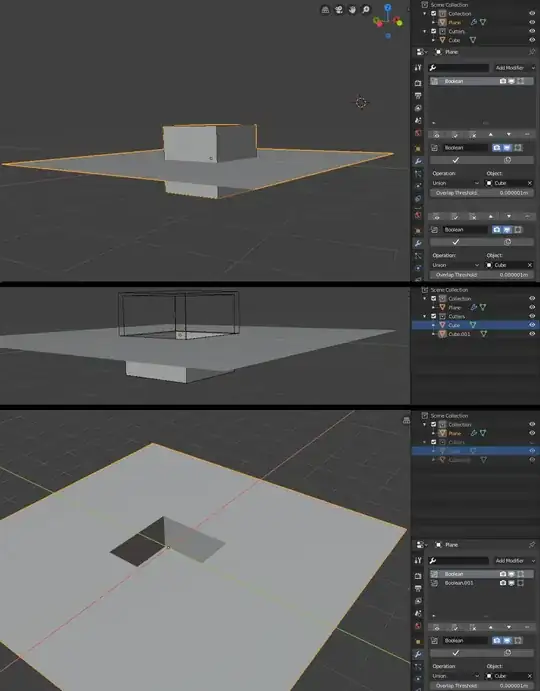The height and width of the screenshot is (691, 540).
Task: Open World tab beside the Boolean.001 modifier list
Action: point(418,626)
